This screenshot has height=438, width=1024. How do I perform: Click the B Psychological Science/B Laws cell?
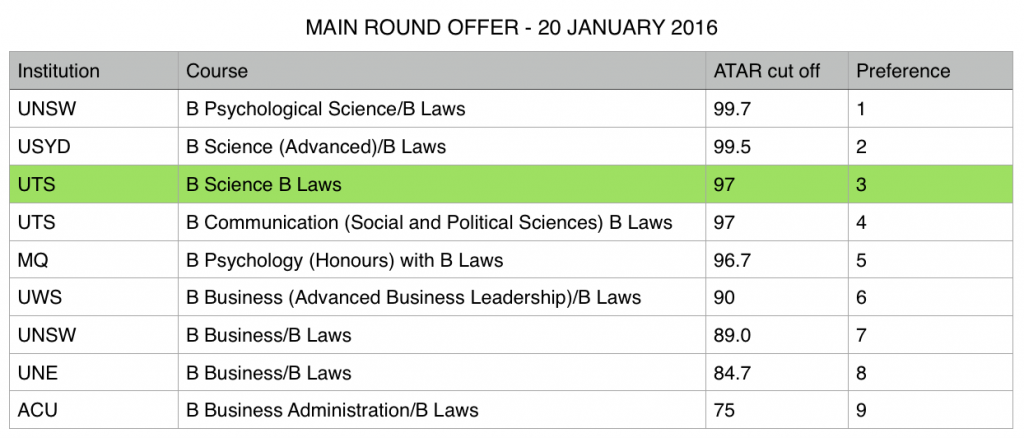click(x=326, y=109)
